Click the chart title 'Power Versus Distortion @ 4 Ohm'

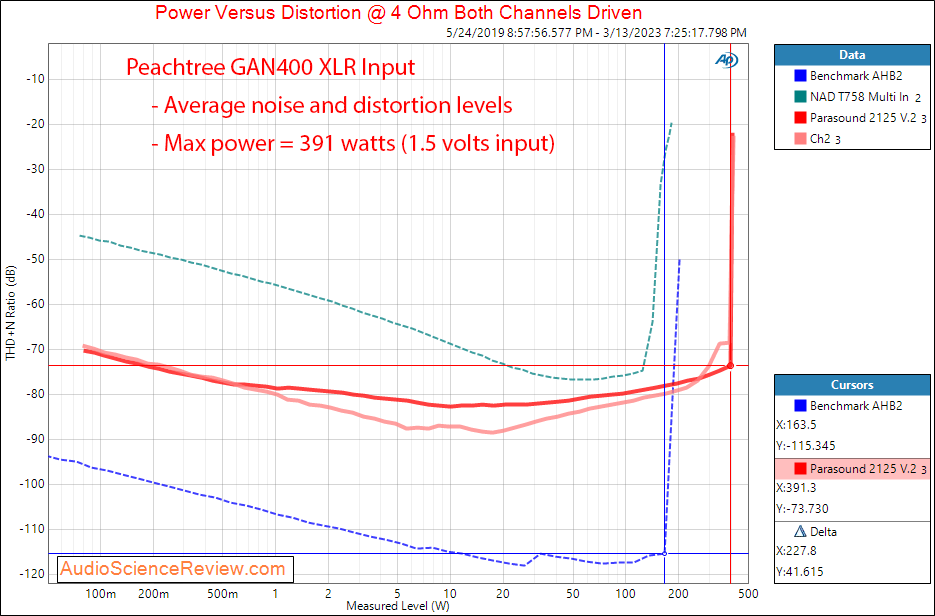(x=398, y=12)
